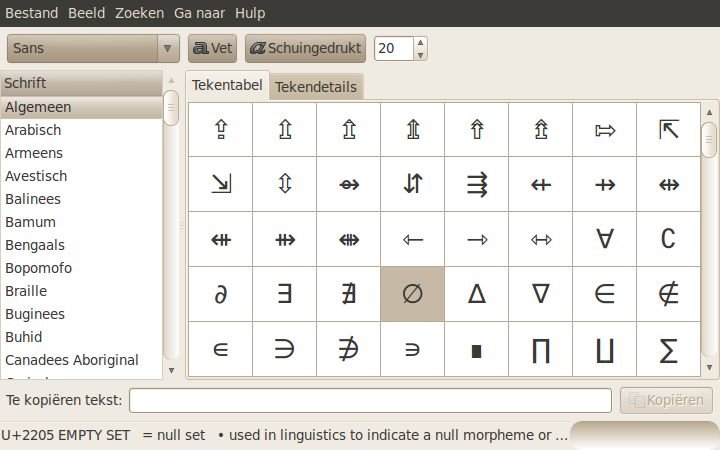Select the there does not exist ∄ character
The width and height of the screenshot is (720, 450).
(349, 294)
